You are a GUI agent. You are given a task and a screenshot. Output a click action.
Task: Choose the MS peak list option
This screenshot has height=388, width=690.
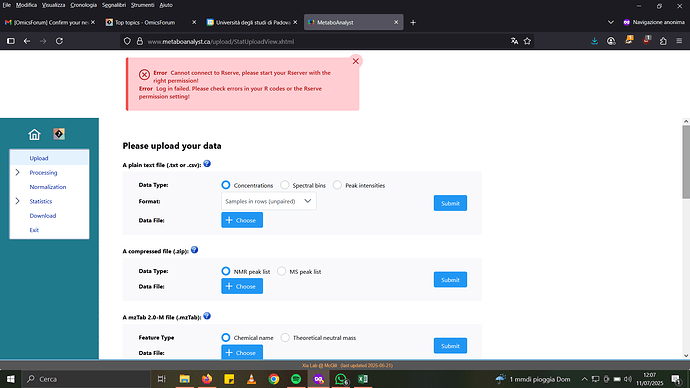[281, 271]
